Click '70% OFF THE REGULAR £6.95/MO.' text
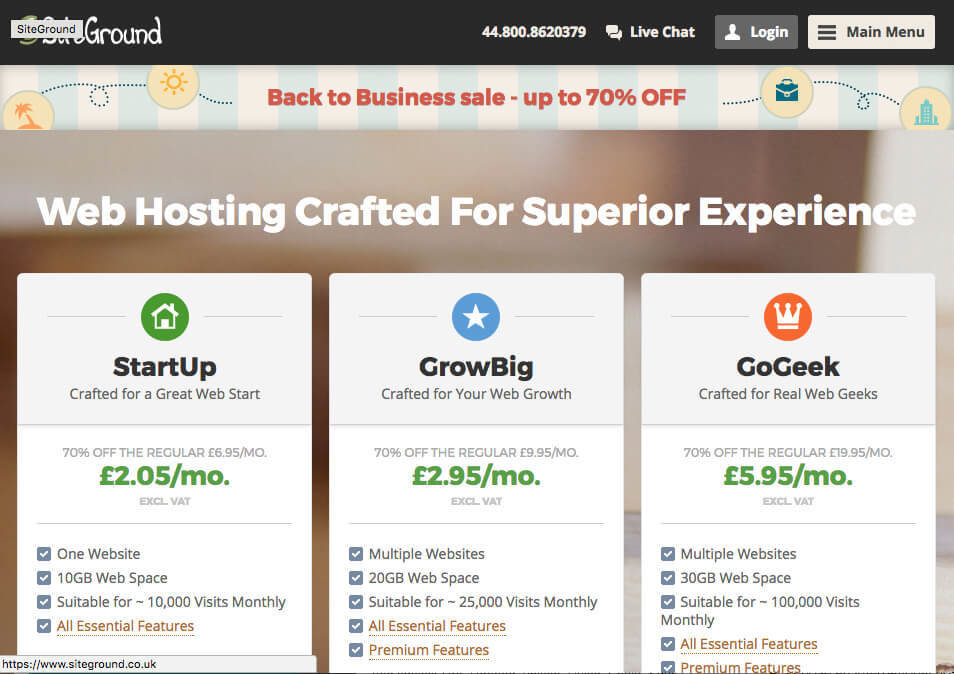 165,453
